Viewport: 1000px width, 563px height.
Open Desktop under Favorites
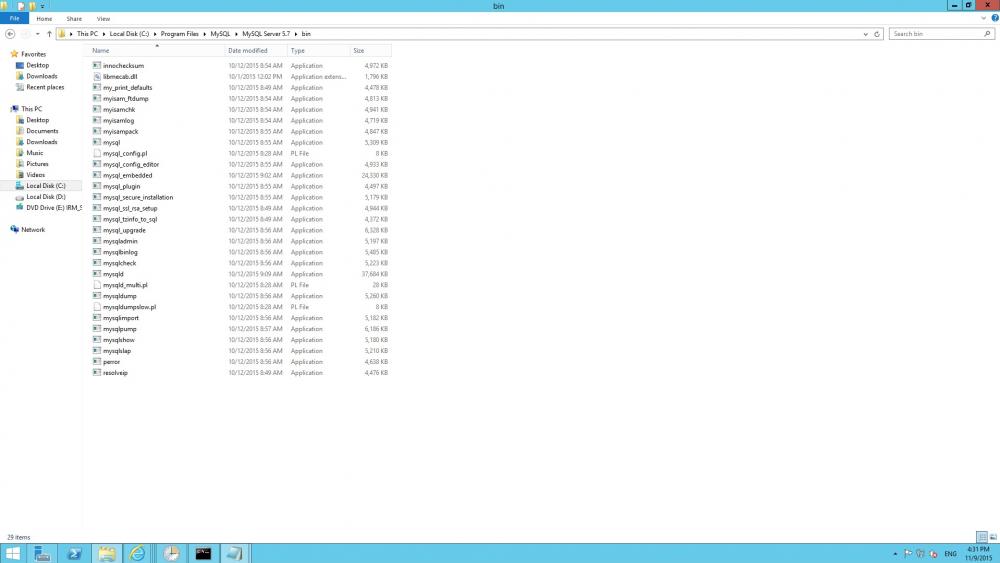(38, 65)
